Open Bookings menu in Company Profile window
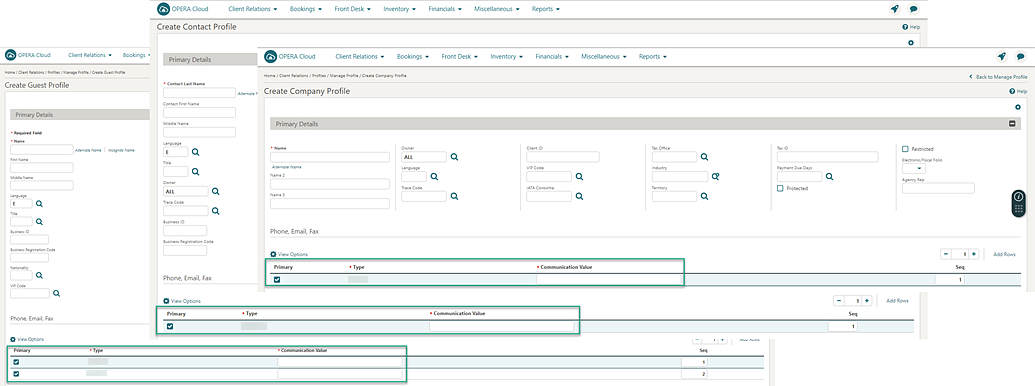The height and width of the screenshot is (386, 1035). point(413,57)
